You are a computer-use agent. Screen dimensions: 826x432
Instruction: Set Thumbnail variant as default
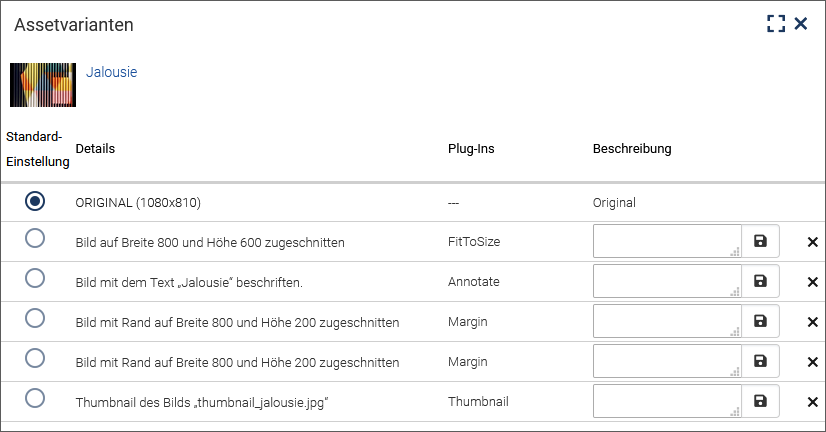click(x=35, y=398)
